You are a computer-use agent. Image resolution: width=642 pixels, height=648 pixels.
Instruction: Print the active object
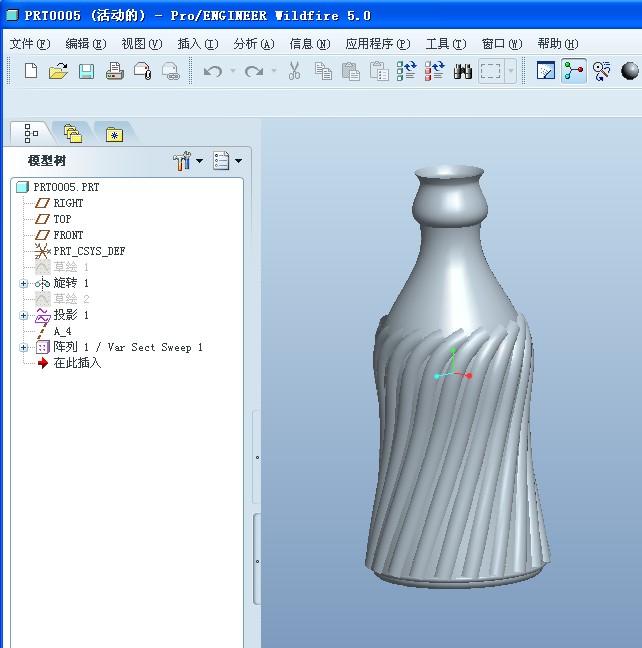tap(115, 71)
